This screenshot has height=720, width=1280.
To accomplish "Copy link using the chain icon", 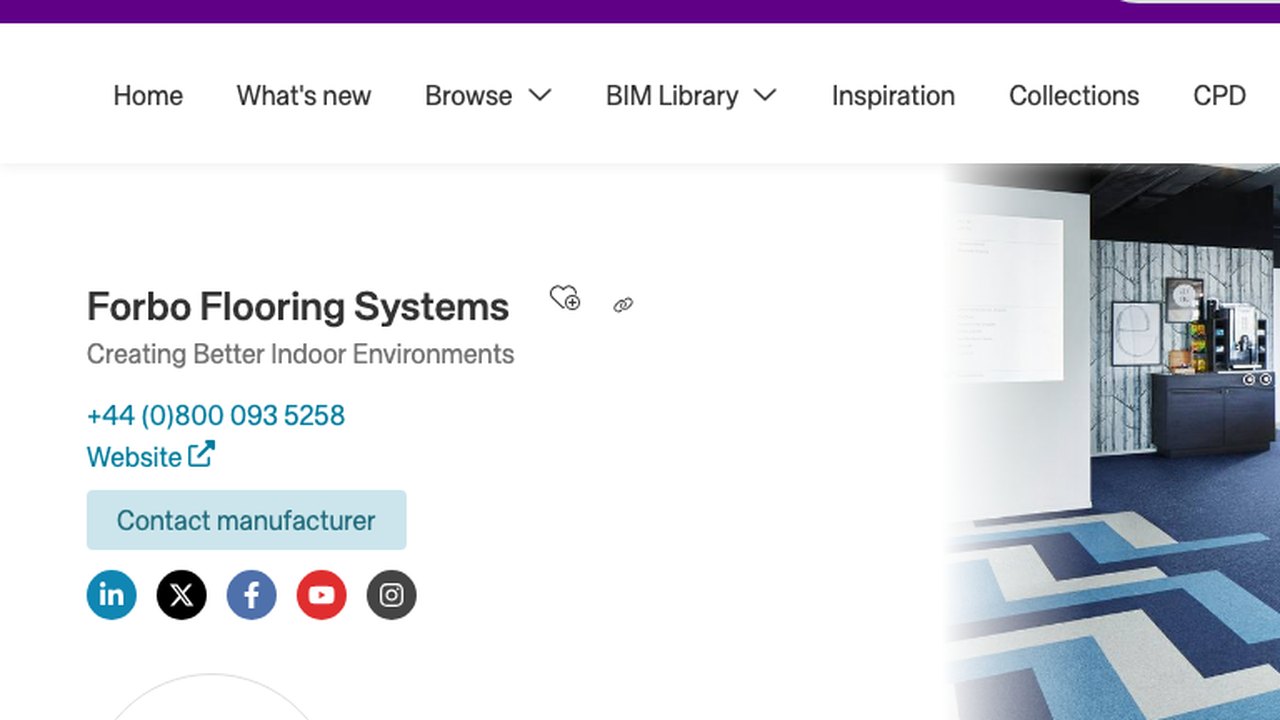I will point(623,305).
